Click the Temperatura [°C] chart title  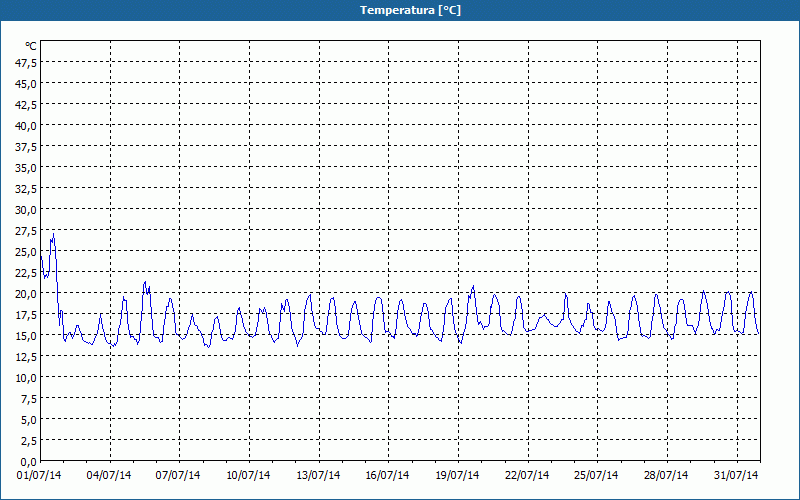pyautogui.click(x=410, y=10)
